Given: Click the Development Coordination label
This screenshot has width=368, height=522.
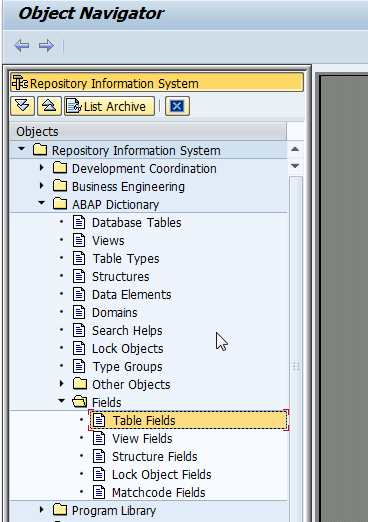Looking at the screenshot, I should [x=144, y=168].
